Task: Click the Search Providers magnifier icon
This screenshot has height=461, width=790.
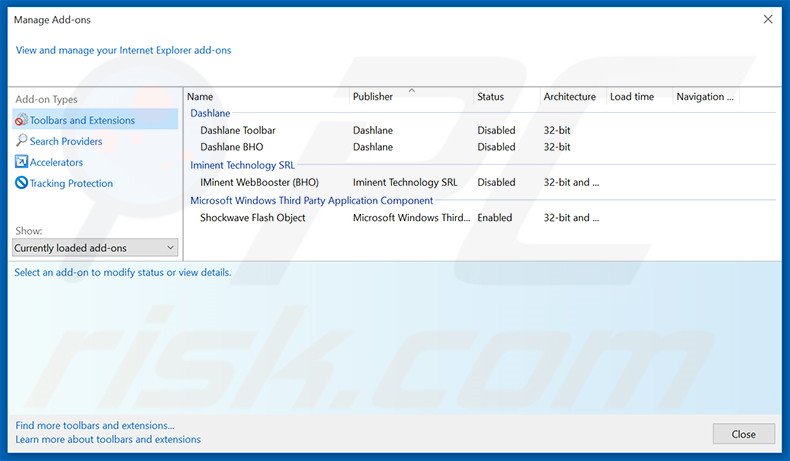Action: click(x=21, y=142)
